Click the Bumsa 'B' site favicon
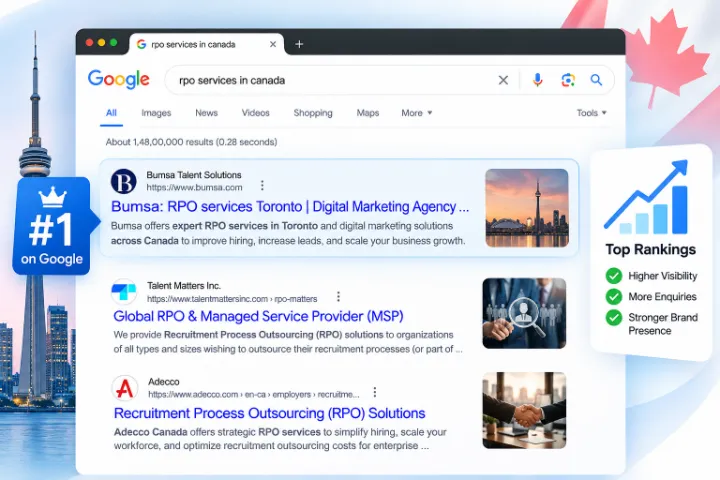Screen dimensions: 720x480 124,181
